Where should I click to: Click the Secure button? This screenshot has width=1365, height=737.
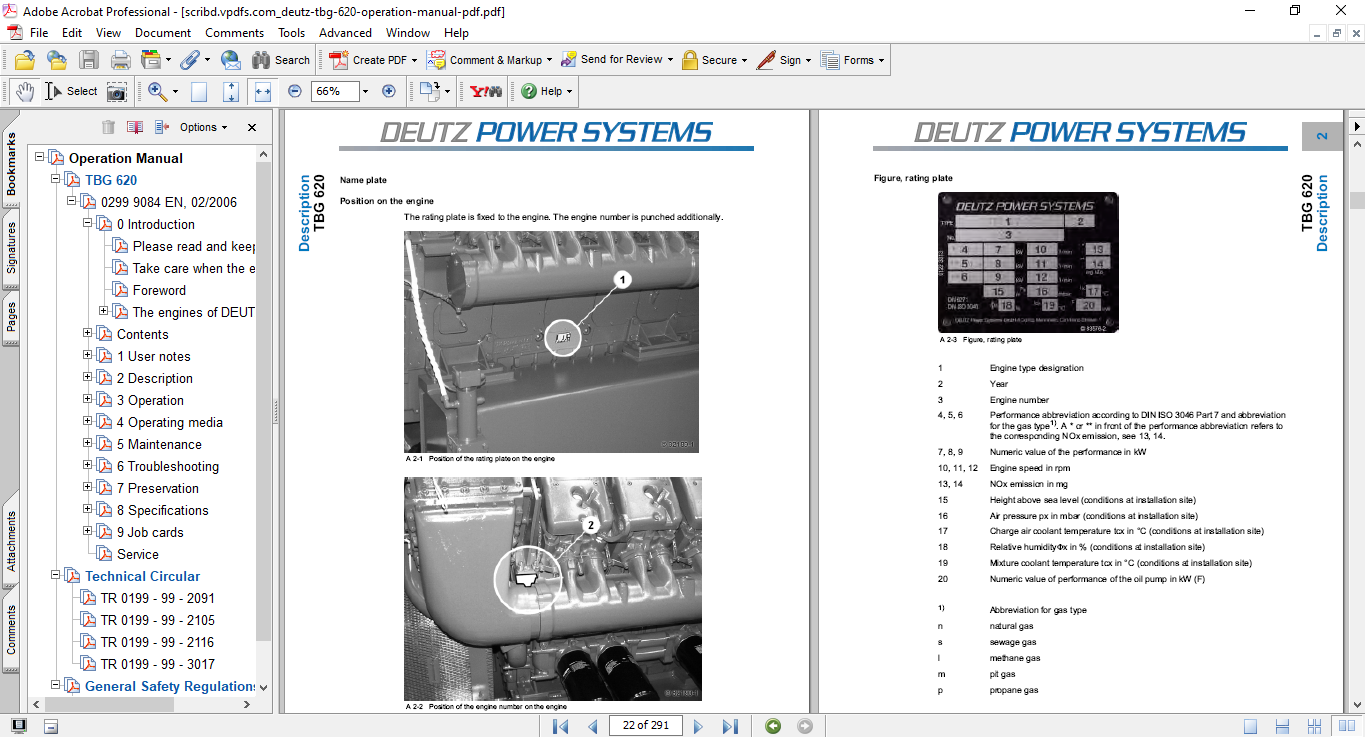coord(714,60)
